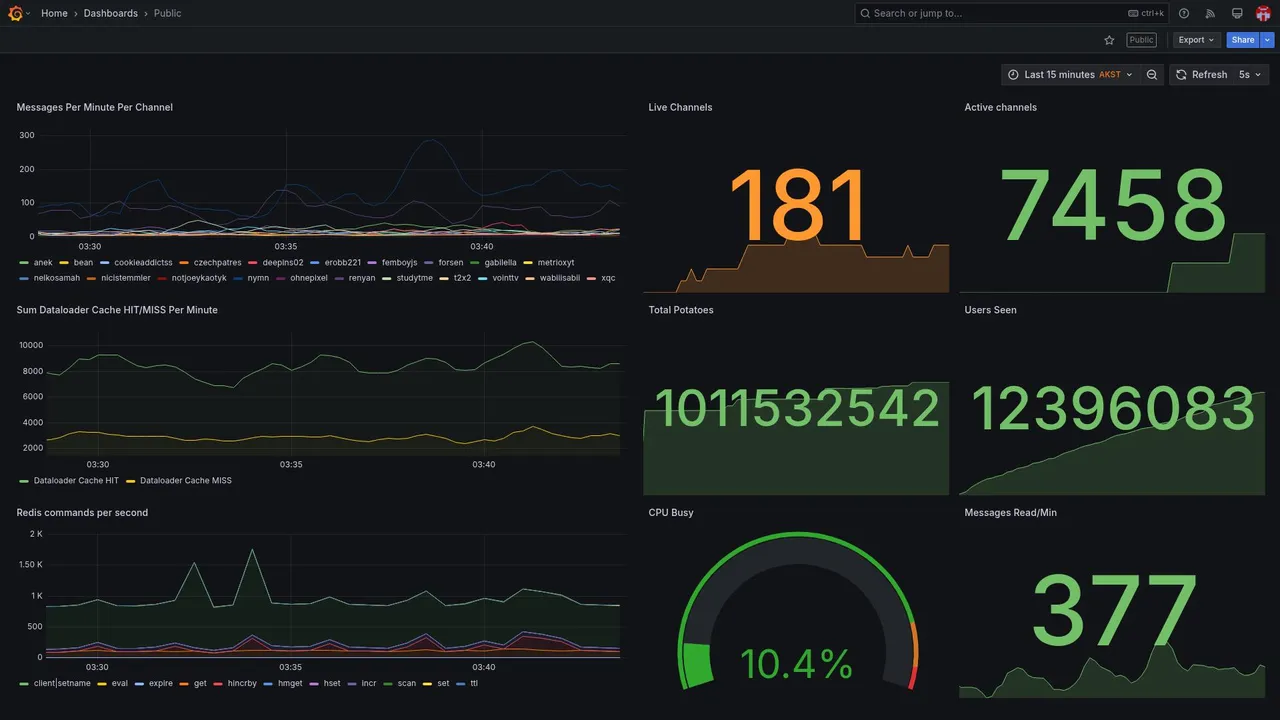Open the user avatar profile menu
Image resolution: width=1280 pixels, height=720 pixels.
[1263, 13]
